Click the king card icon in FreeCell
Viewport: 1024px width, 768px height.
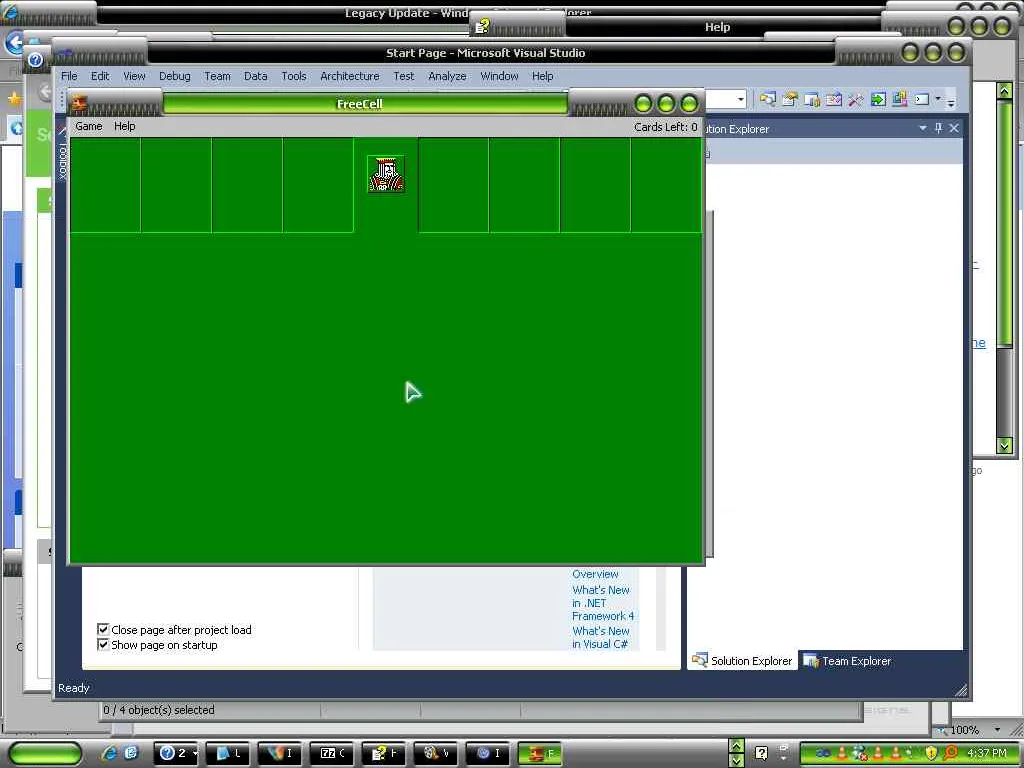click(x=386, y=174)
